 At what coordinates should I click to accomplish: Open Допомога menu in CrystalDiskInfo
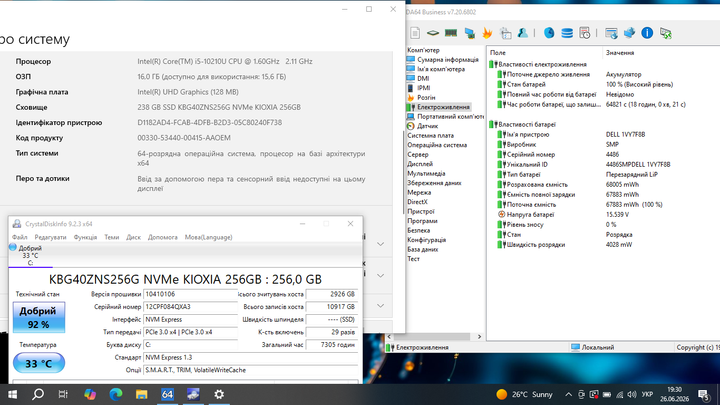tap(163, 237)
